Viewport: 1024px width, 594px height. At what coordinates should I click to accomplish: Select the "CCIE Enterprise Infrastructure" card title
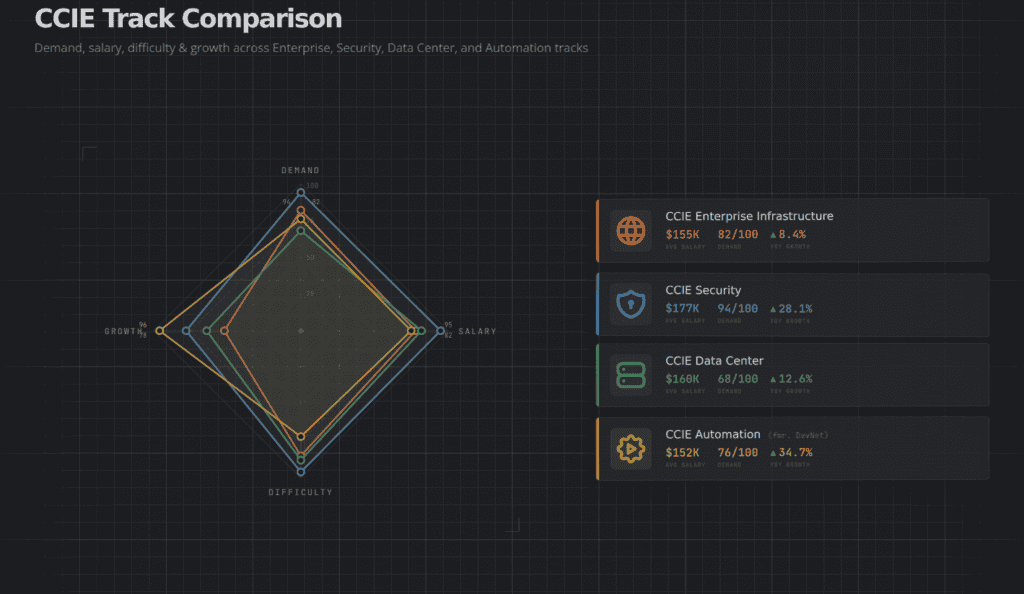click(749, 216)
